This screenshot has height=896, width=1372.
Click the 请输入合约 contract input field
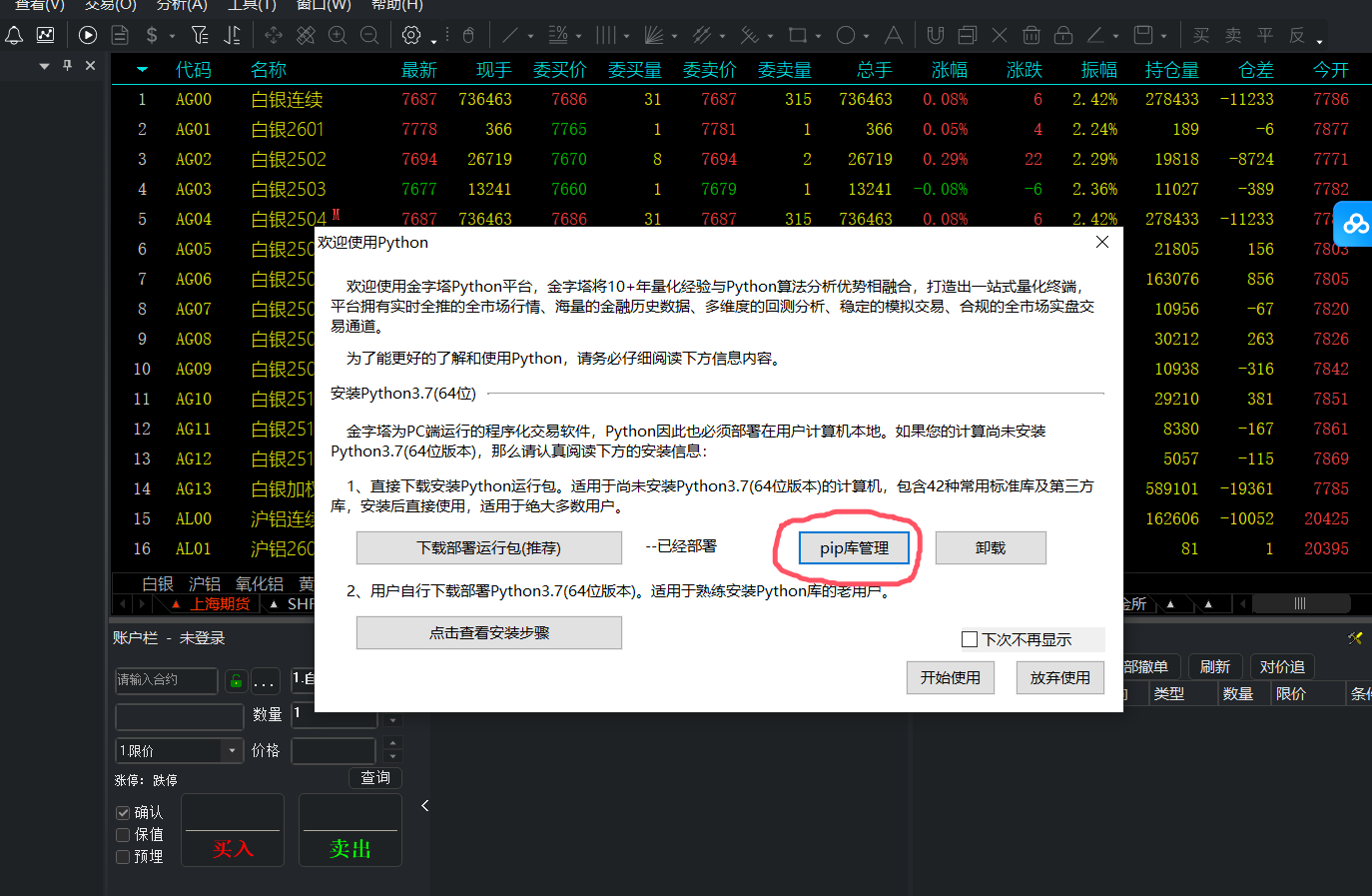[167, 680]
